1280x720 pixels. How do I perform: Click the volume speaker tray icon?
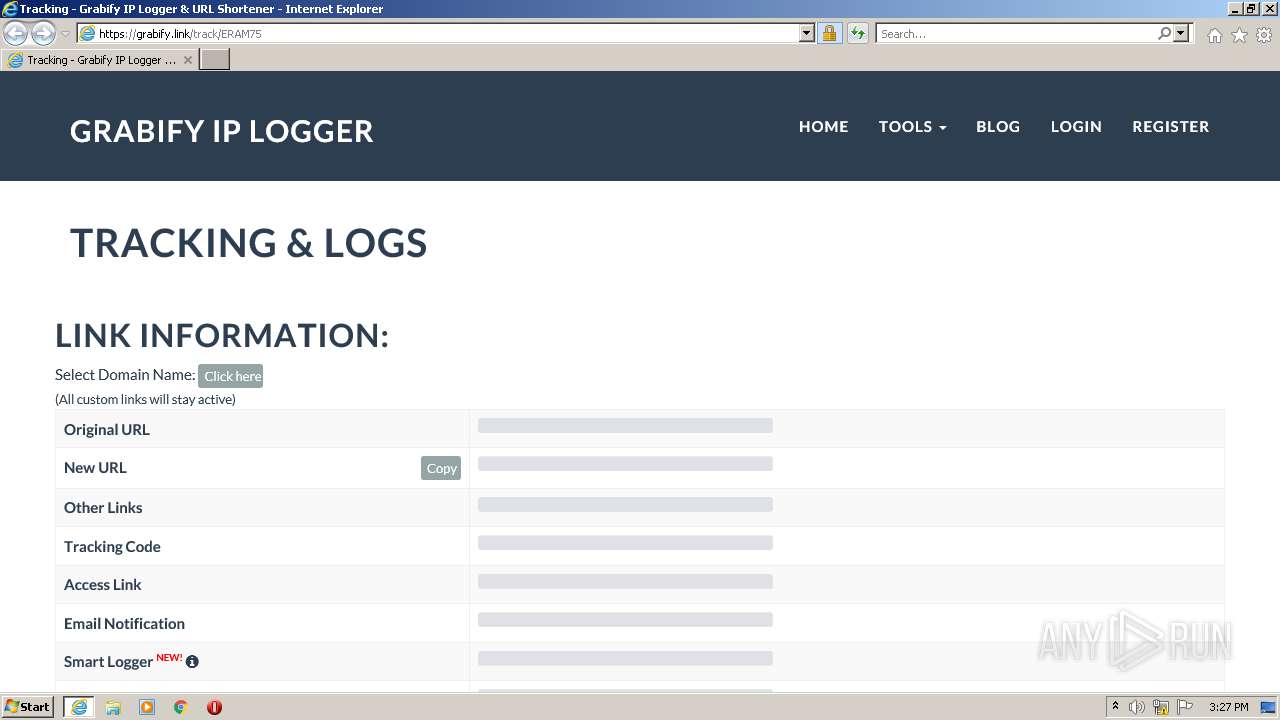1137,707
